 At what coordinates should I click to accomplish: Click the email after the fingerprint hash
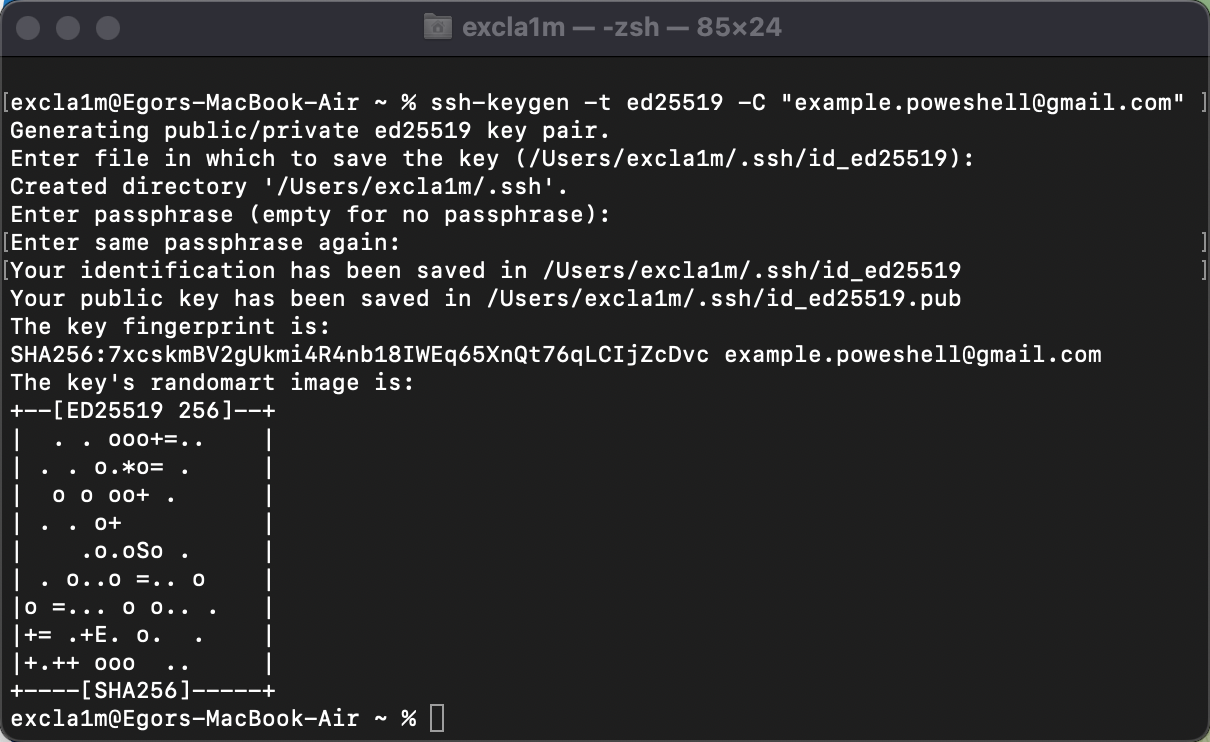(912, 354)
